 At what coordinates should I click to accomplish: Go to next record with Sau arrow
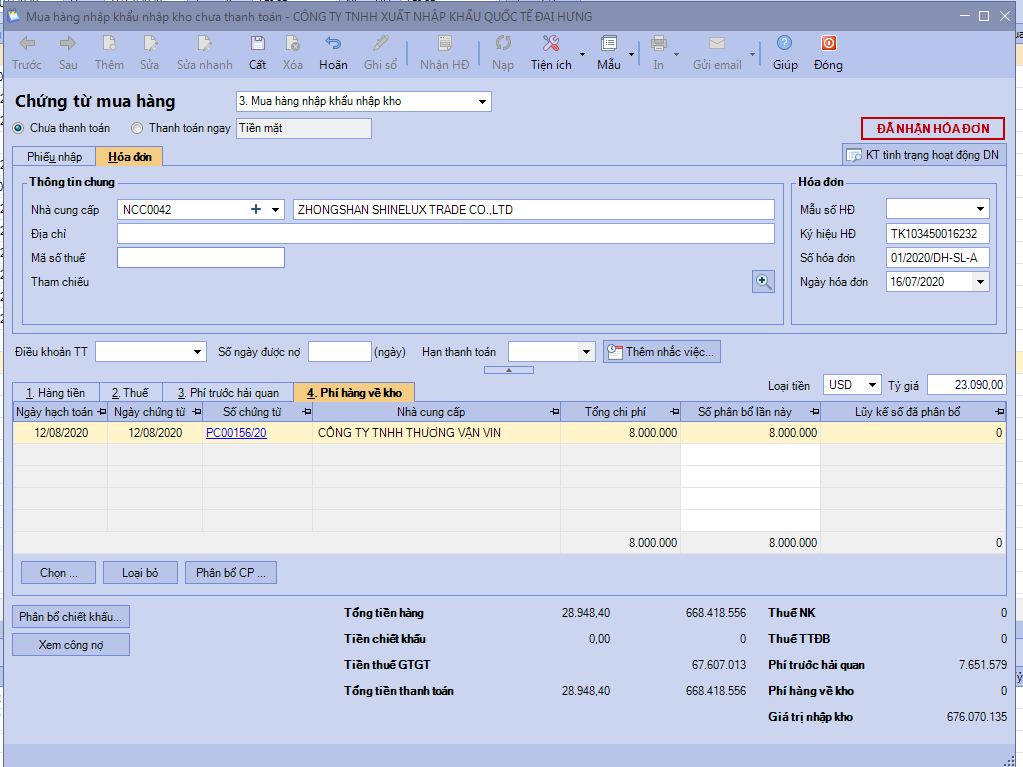tap(67, 44)
